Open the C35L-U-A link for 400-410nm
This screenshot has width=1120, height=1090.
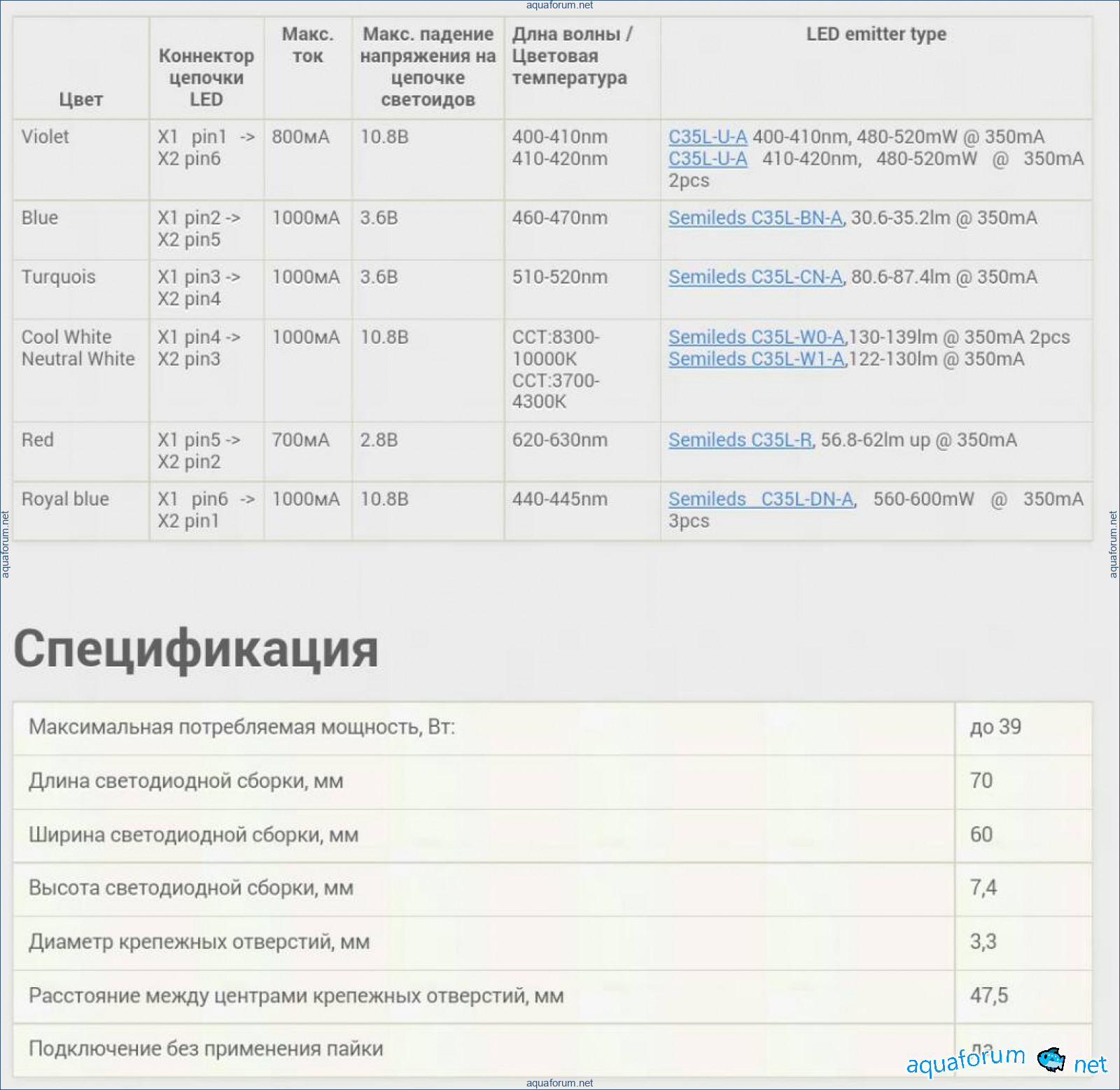[x=707, y=137]
